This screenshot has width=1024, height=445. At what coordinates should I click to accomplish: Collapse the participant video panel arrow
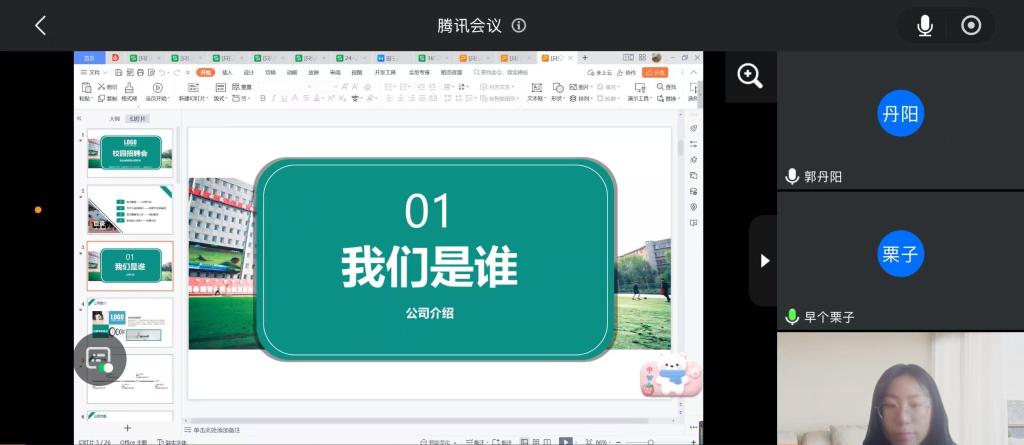pyautogui.click(x=764, y=260)
